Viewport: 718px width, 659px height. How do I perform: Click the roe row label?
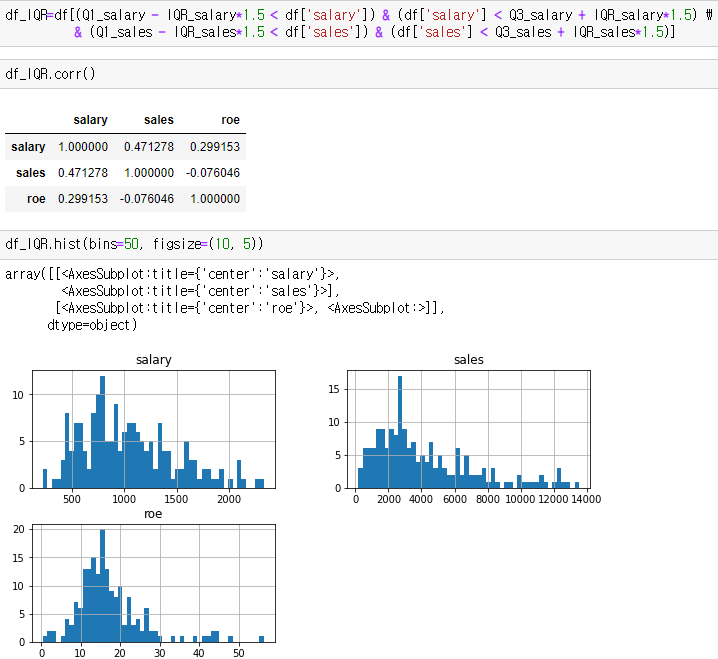(x=36, y=199)
